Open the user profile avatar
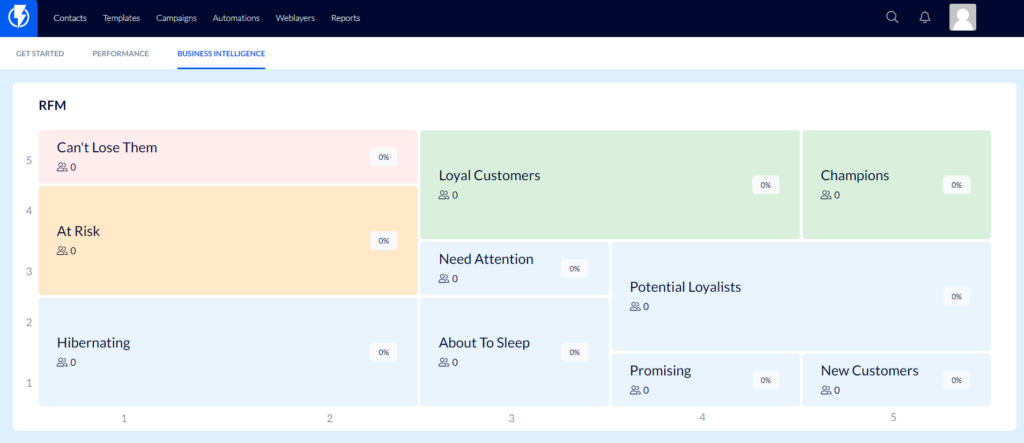 (963, 18)
